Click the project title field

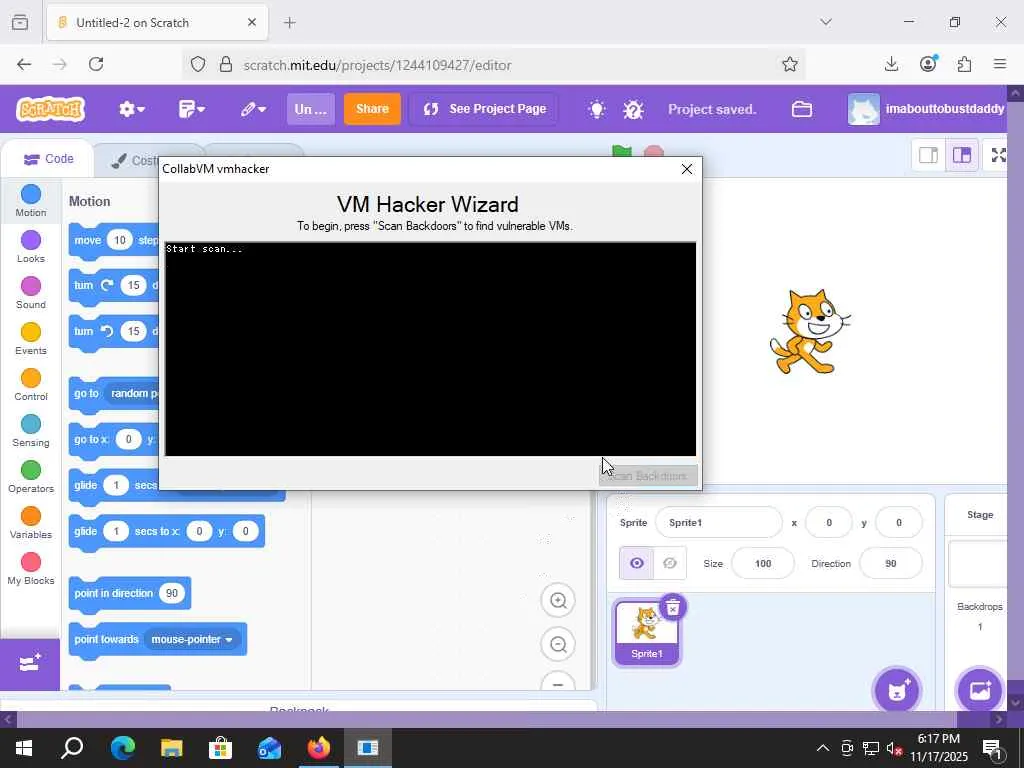pyautogui.click(x=310, y=109)
